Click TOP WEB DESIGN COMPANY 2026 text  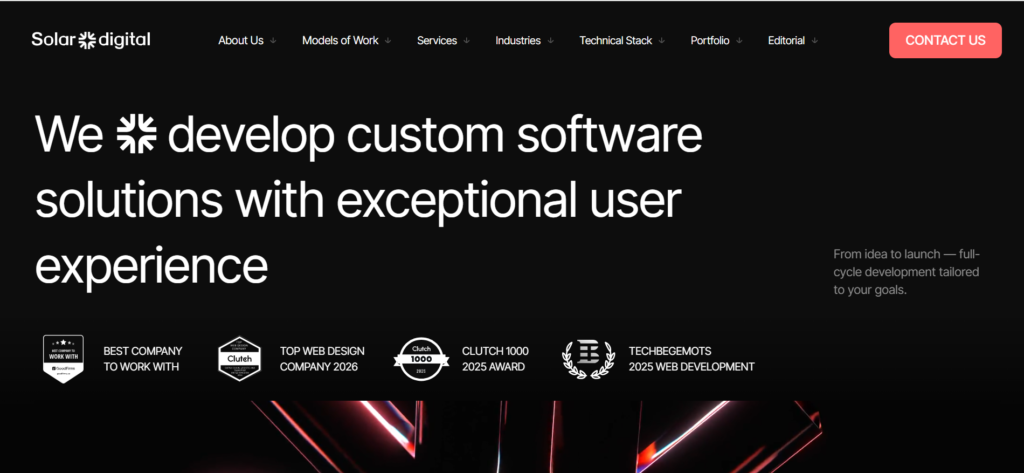tap(322, 359)
